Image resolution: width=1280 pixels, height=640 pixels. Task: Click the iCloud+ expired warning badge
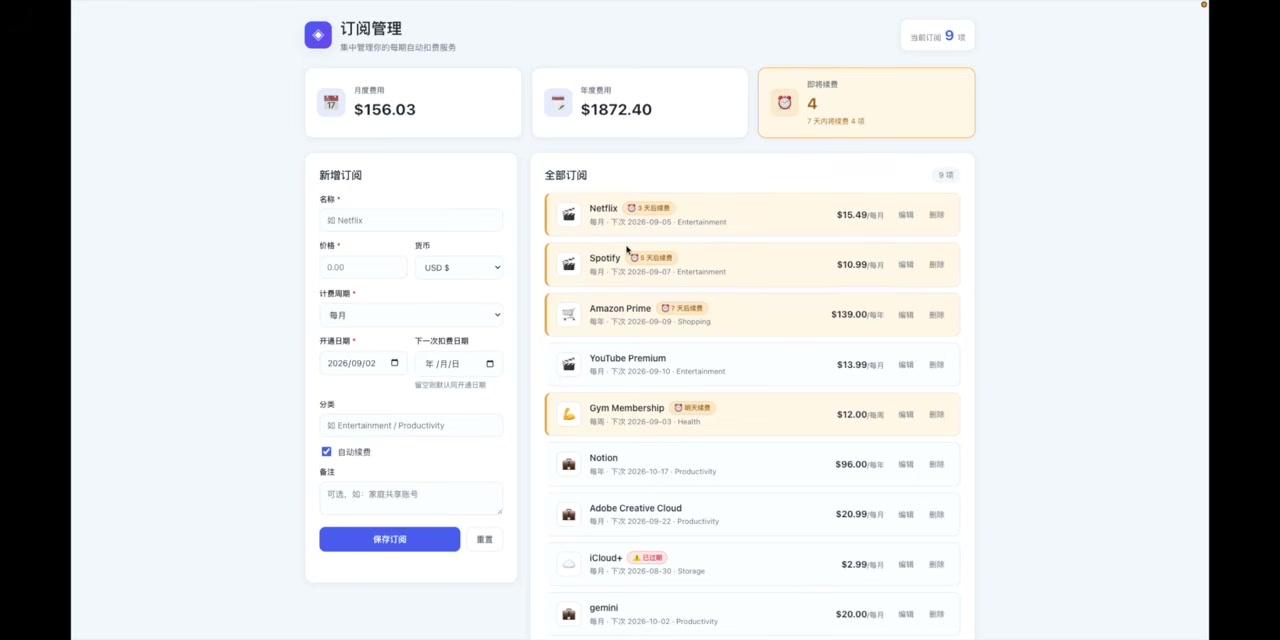coord(647,558)
